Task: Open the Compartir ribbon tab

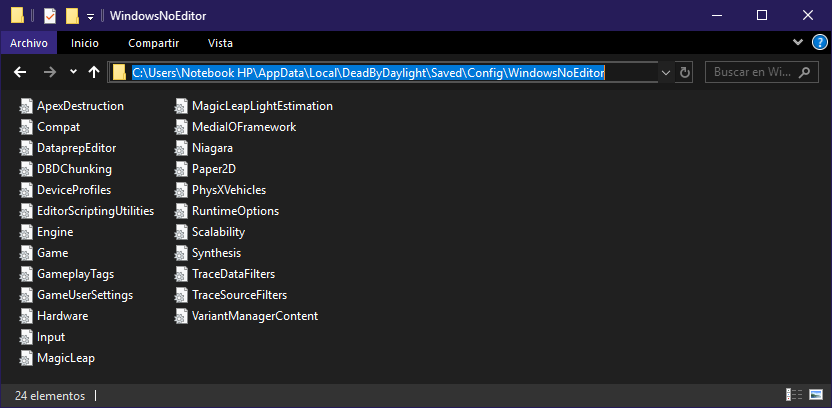Action: tap(153, 43)
